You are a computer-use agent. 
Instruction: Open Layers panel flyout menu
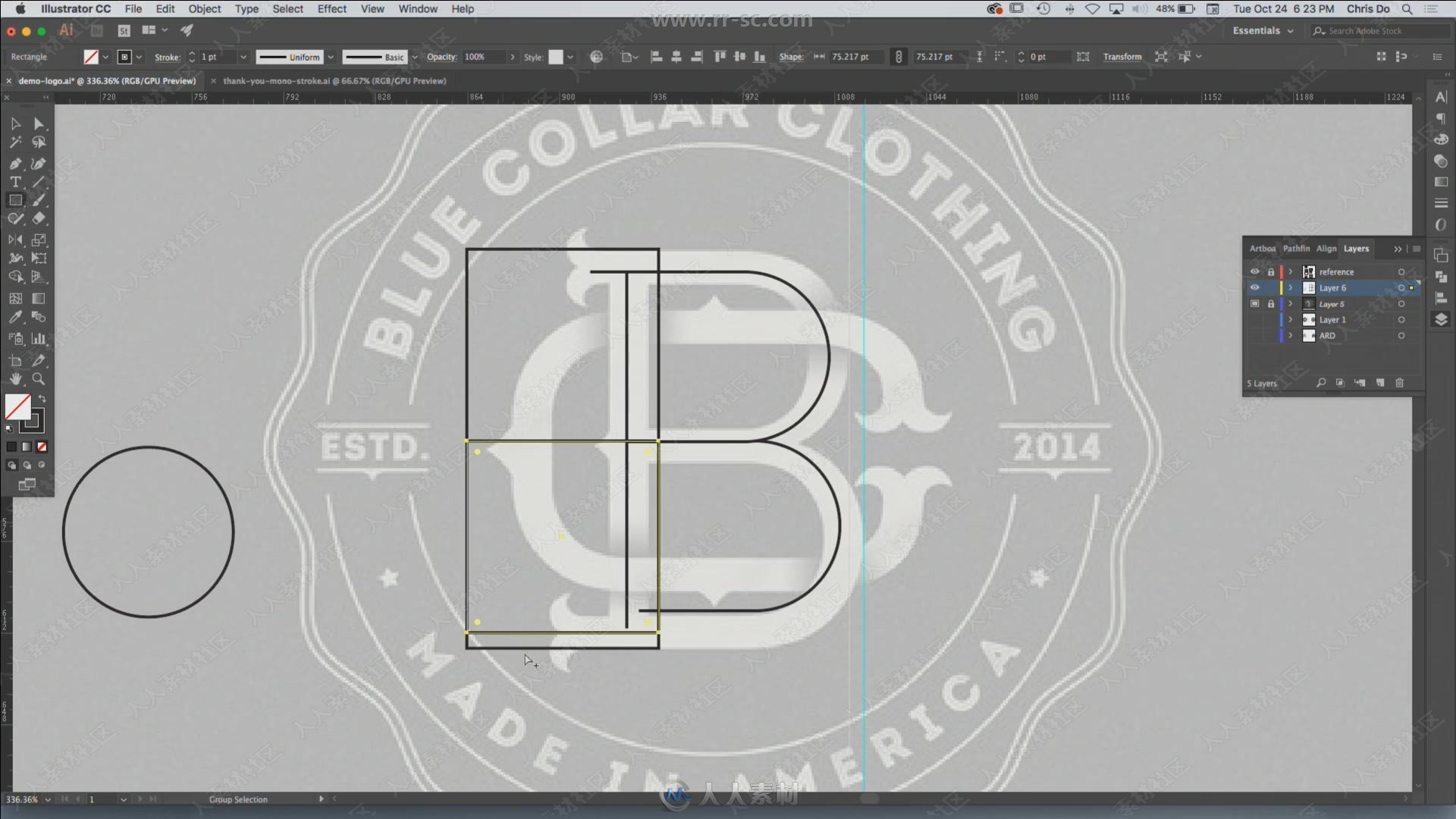1417,249
